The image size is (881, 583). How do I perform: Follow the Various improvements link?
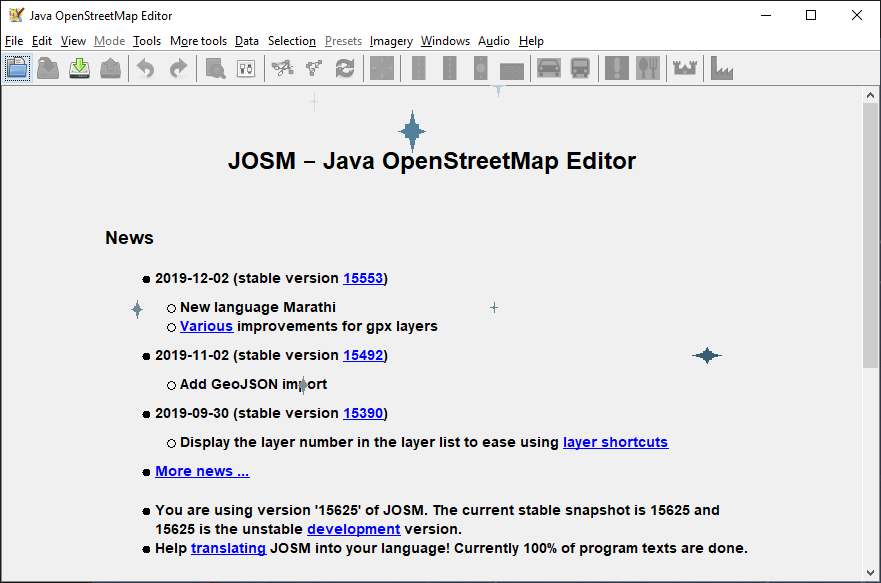tap(206, 326)
